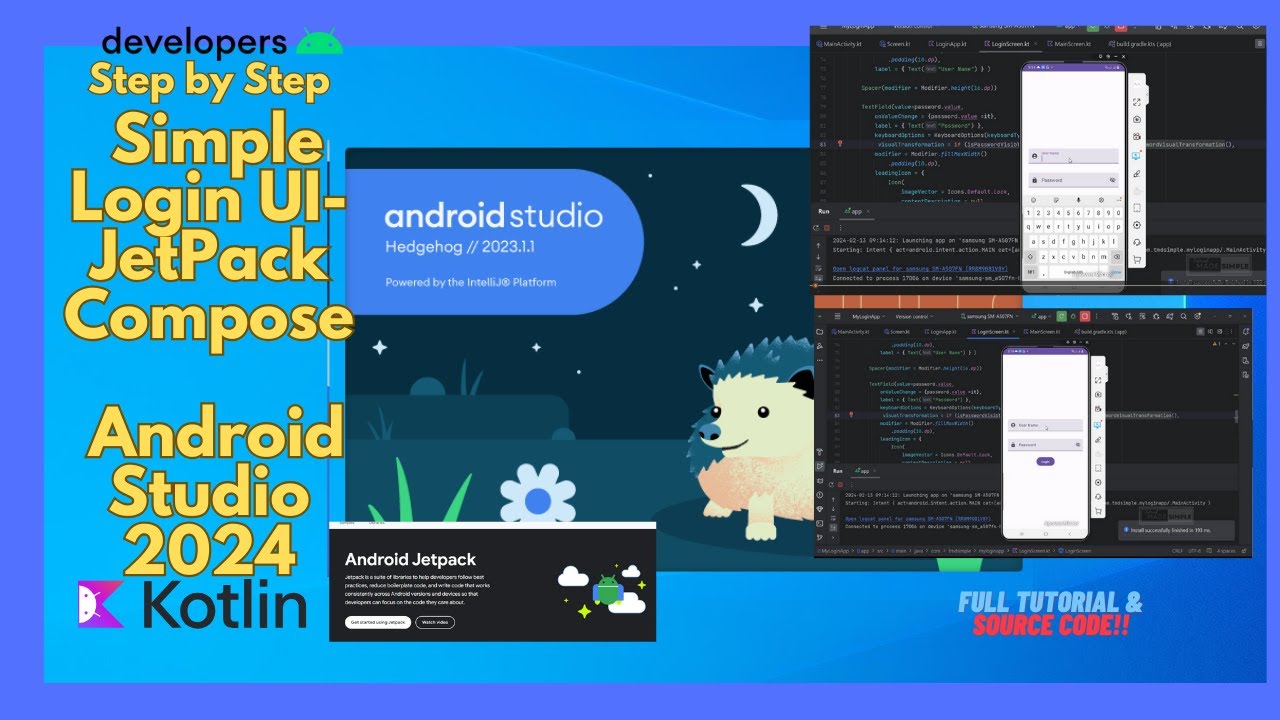Open app run configuration dropdown in lower IDE
The width and height of the screenshot is (1280, 720).
(1041, 316)
